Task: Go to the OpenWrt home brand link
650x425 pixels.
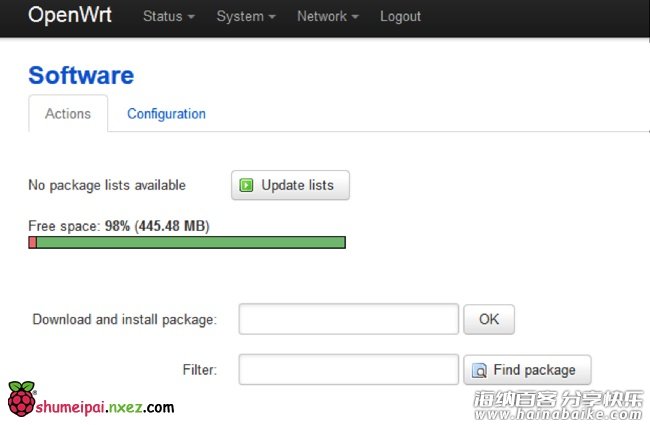Action: pyautogui.click(x=70, y=15)
